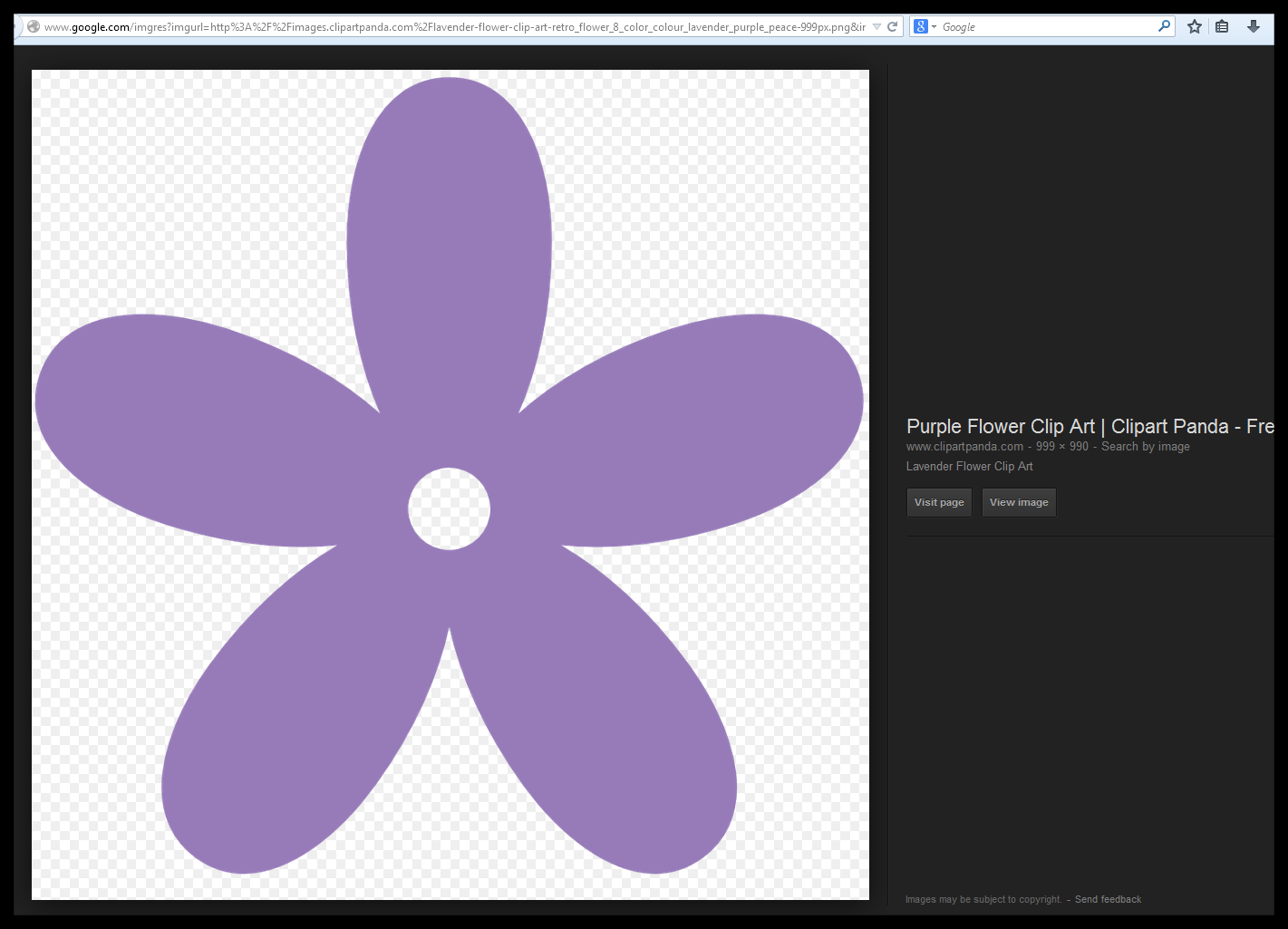
Task: Reload the page with the refresh icon
Action: 894,26
